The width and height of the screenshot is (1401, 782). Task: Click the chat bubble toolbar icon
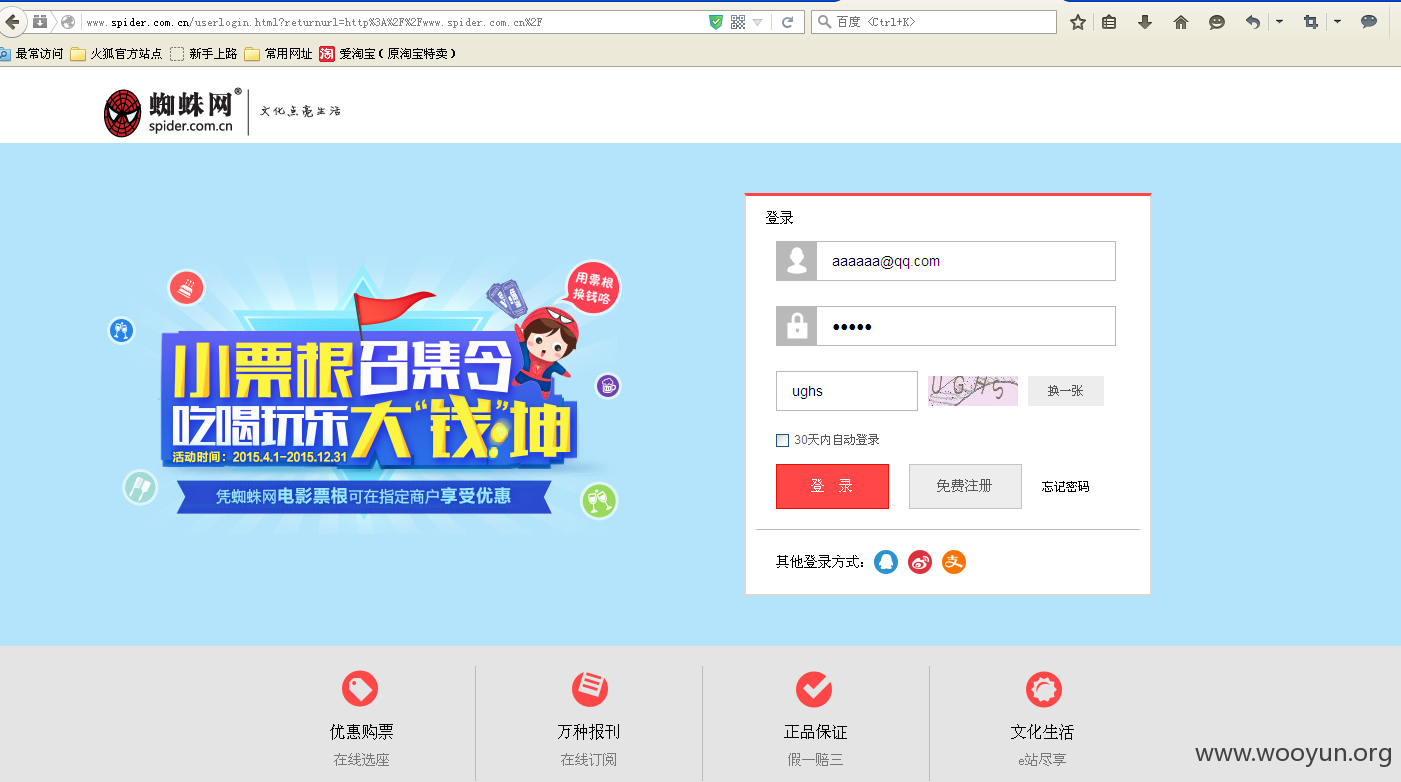(1369, 22)
